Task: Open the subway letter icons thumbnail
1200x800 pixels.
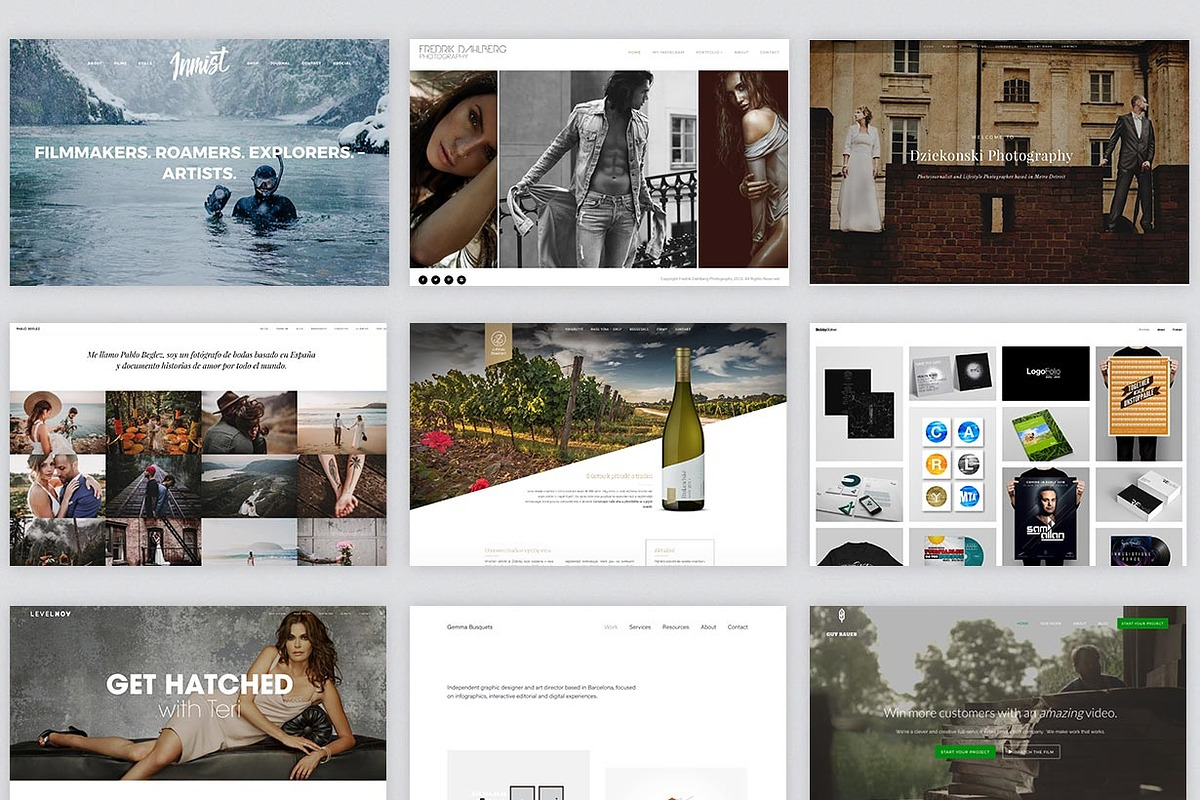Action: click(952, 463)
